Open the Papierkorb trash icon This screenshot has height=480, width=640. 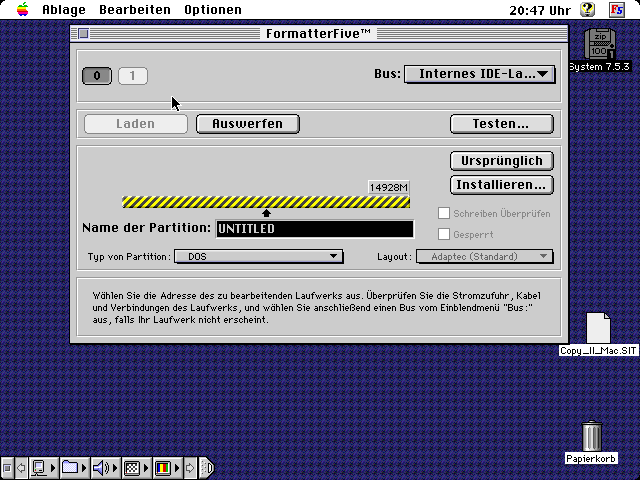pyautogui.click(x=591, y=436)
